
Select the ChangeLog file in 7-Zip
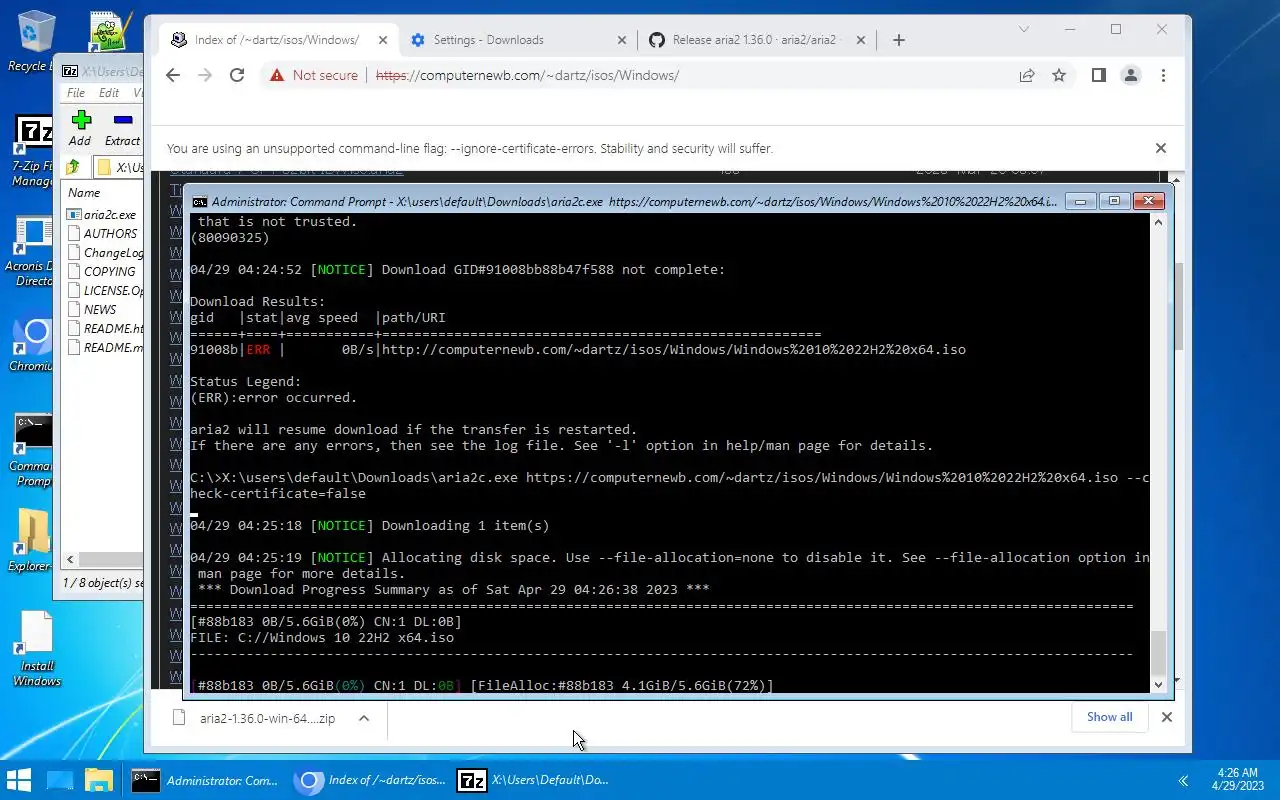[x=106, y=252]
